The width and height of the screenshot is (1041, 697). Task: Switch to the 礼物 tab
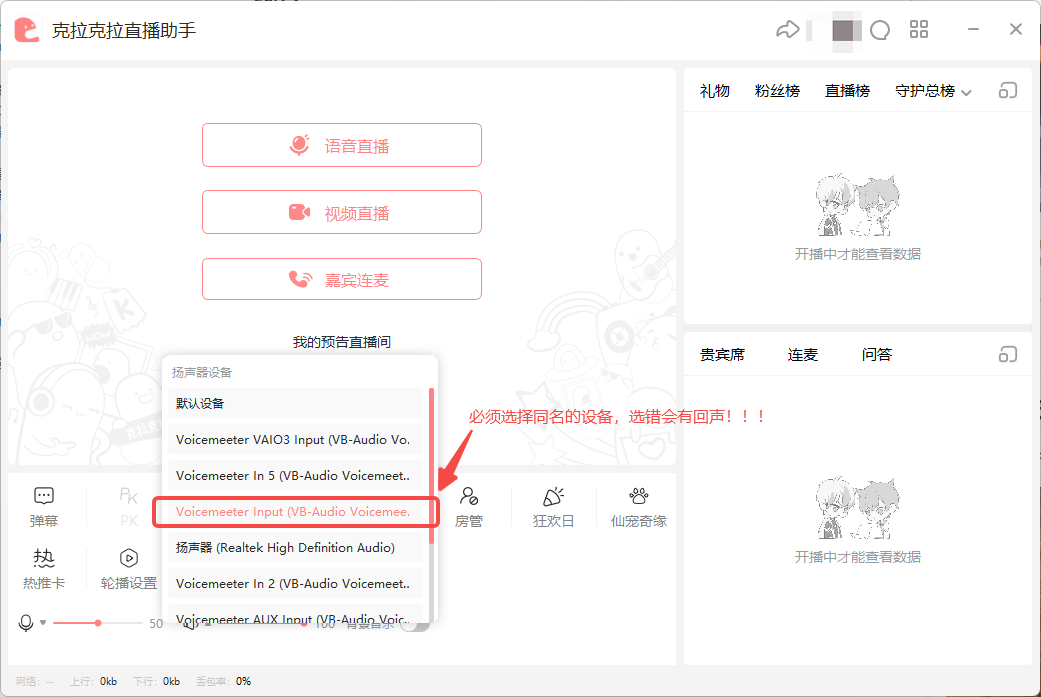(x=714, y=91)
